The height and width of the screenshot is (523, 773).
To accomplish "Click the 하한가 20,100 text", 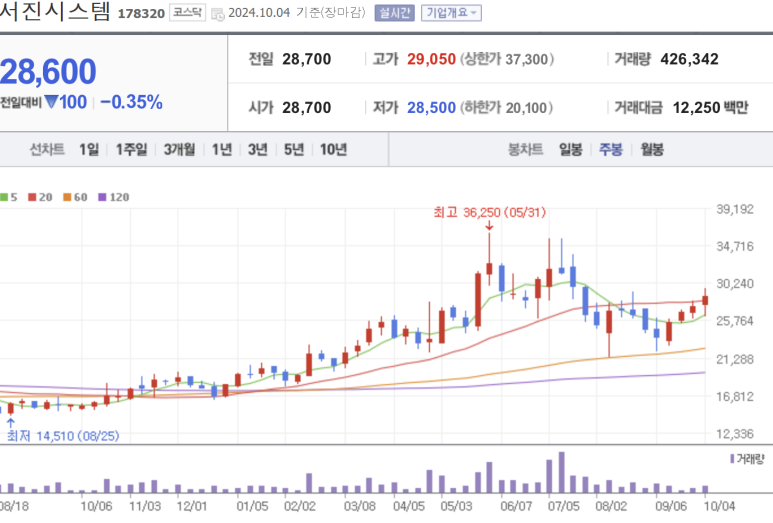I will [x=506, y=107].
